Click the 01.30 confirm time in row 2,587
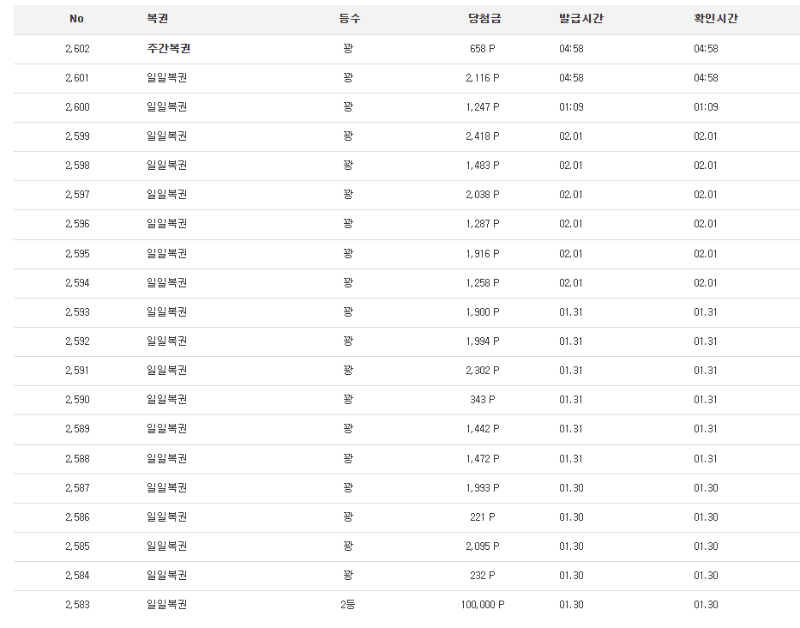This screenshot has height=628, width=800. (x=706, y=488)
